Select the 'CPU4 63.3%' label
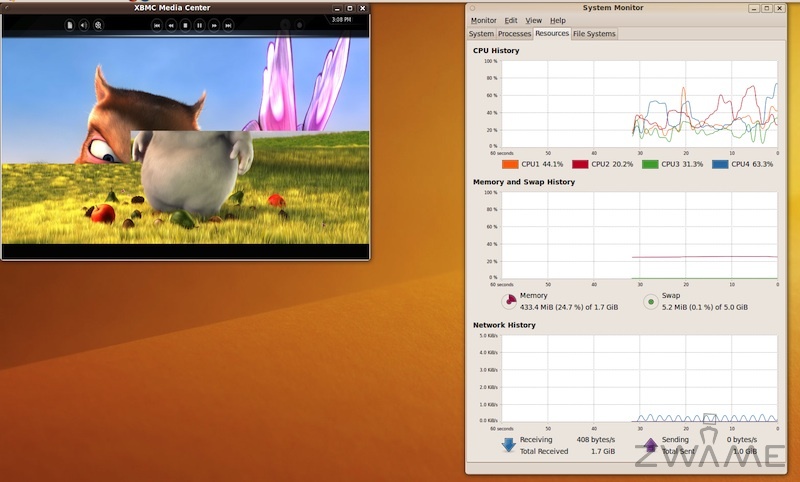 [x=752, y=164]
